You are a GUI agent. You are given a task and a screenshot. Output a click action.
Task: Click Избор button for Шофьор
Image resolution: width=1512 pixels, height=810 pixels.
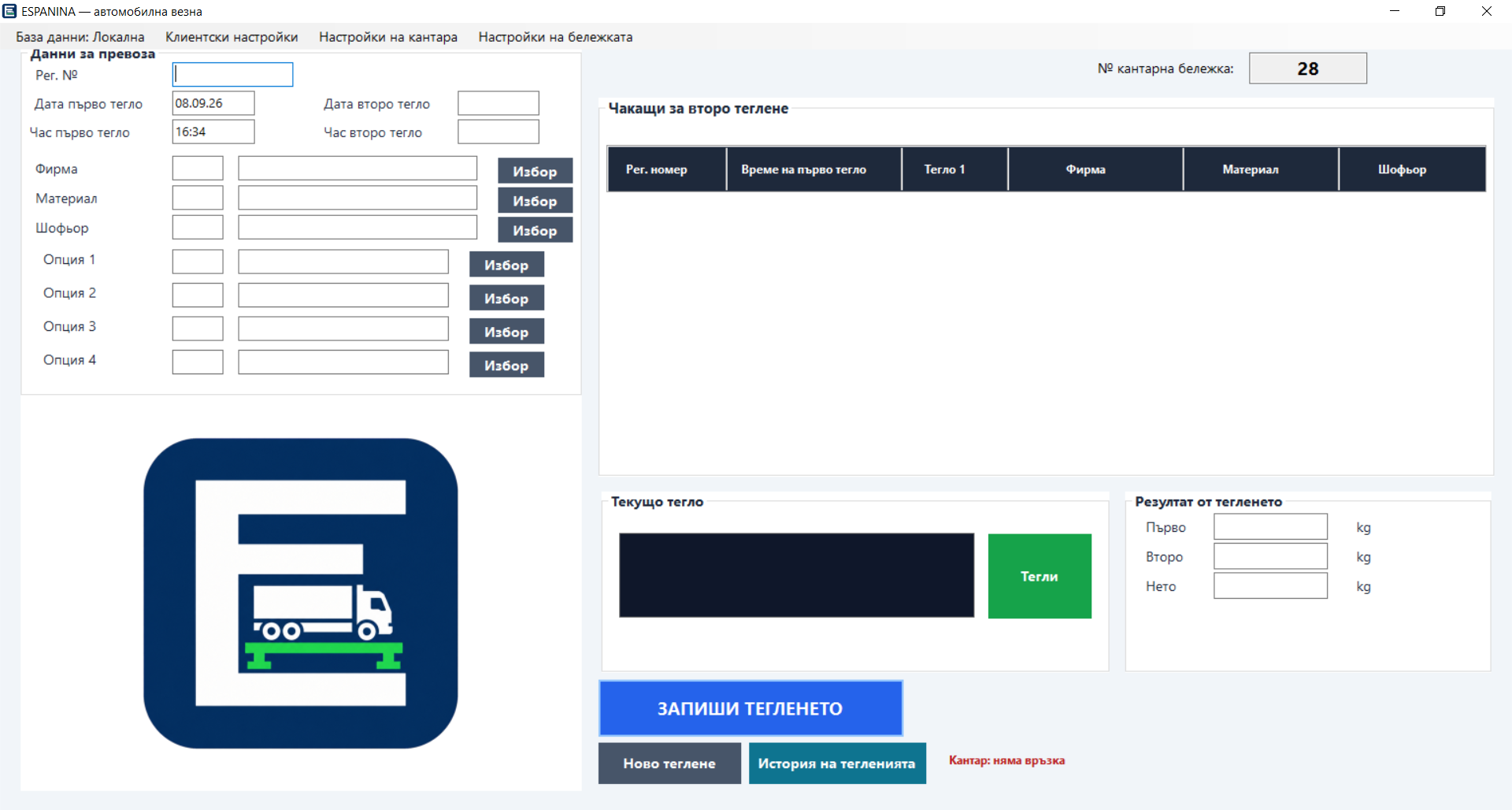(535, 230)
